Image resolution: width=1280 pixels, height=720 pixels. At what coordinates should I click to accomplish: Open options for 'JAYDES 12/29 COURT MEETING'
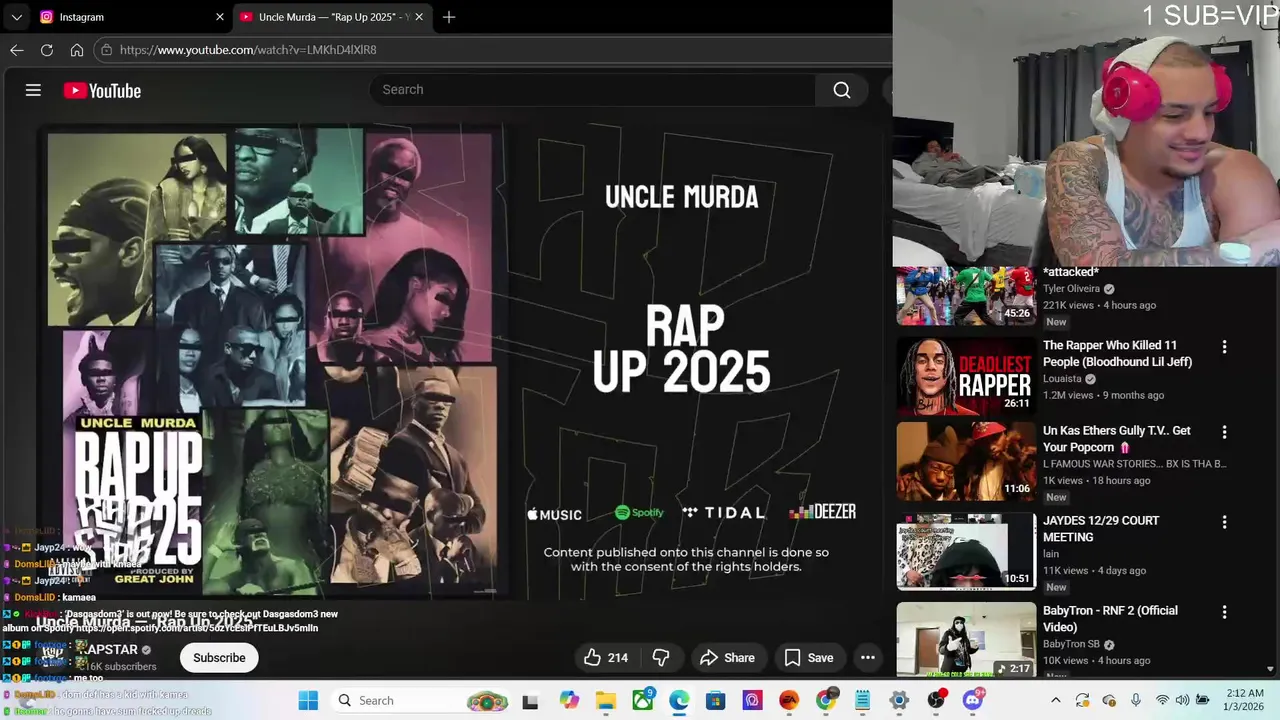1224,522
